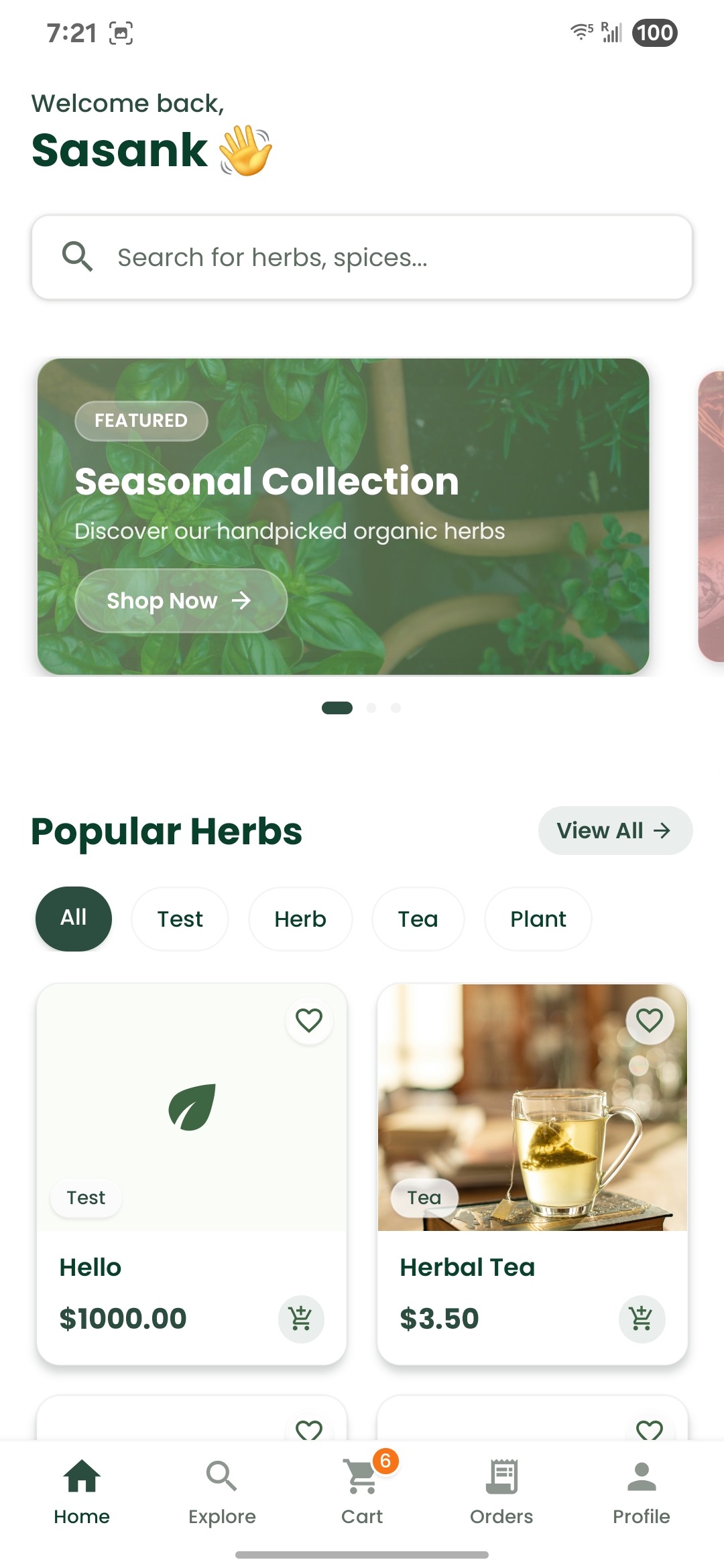Tap the search magnifier icon
This screenshot has width=724, height=1568.
77,257
